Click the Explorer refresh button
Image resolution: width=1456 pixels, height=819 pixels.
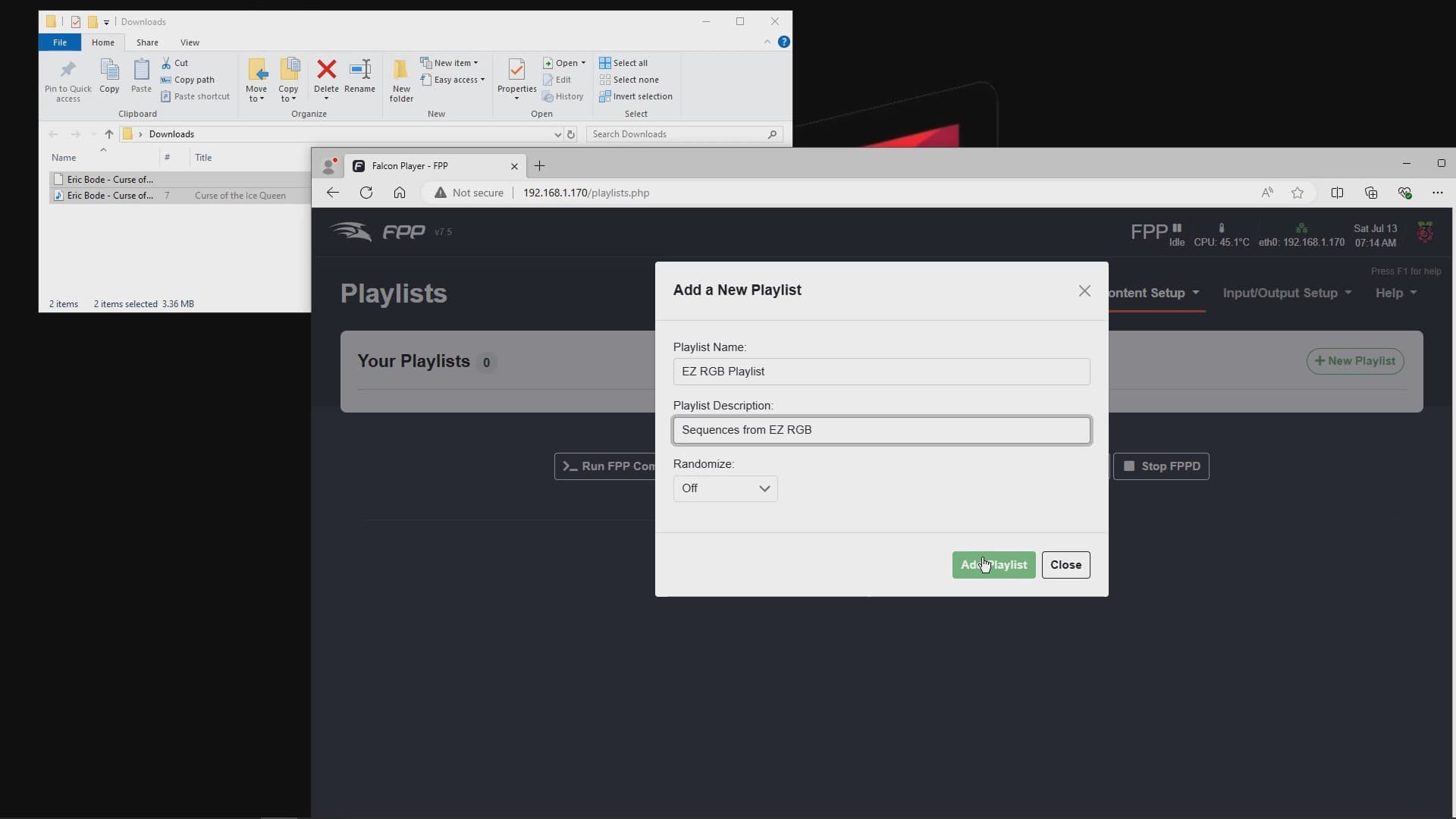(x=571, y=134)
